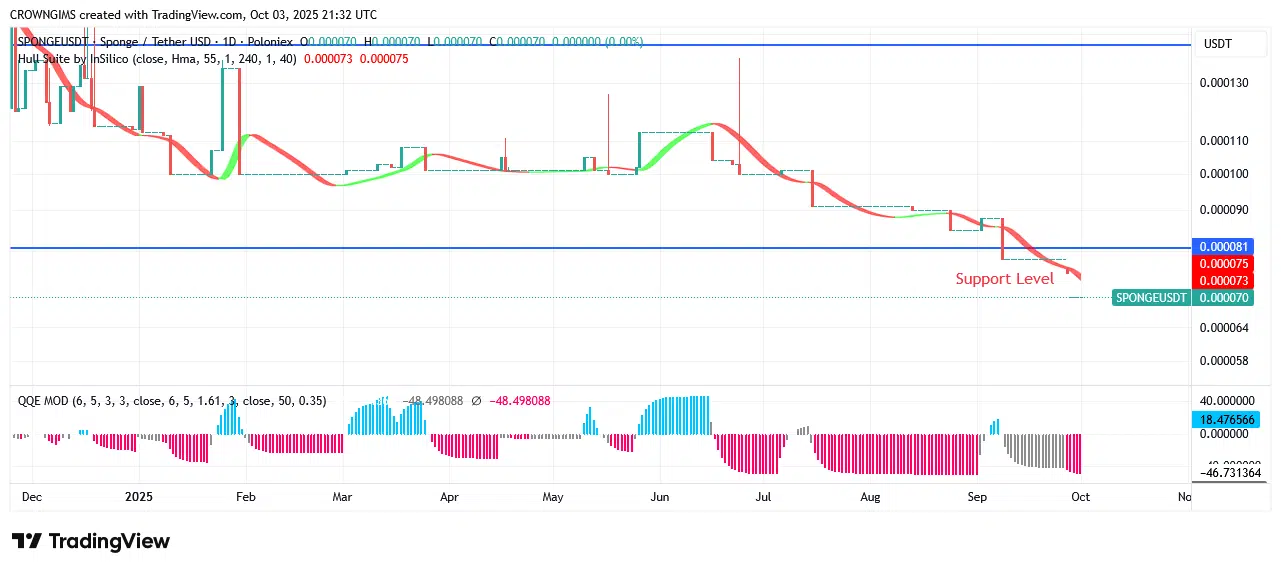The height and width of the screenshot is (571, 1281).
Task: Click the green 0.000070 last price label
Action: (x=1224, y=297)
